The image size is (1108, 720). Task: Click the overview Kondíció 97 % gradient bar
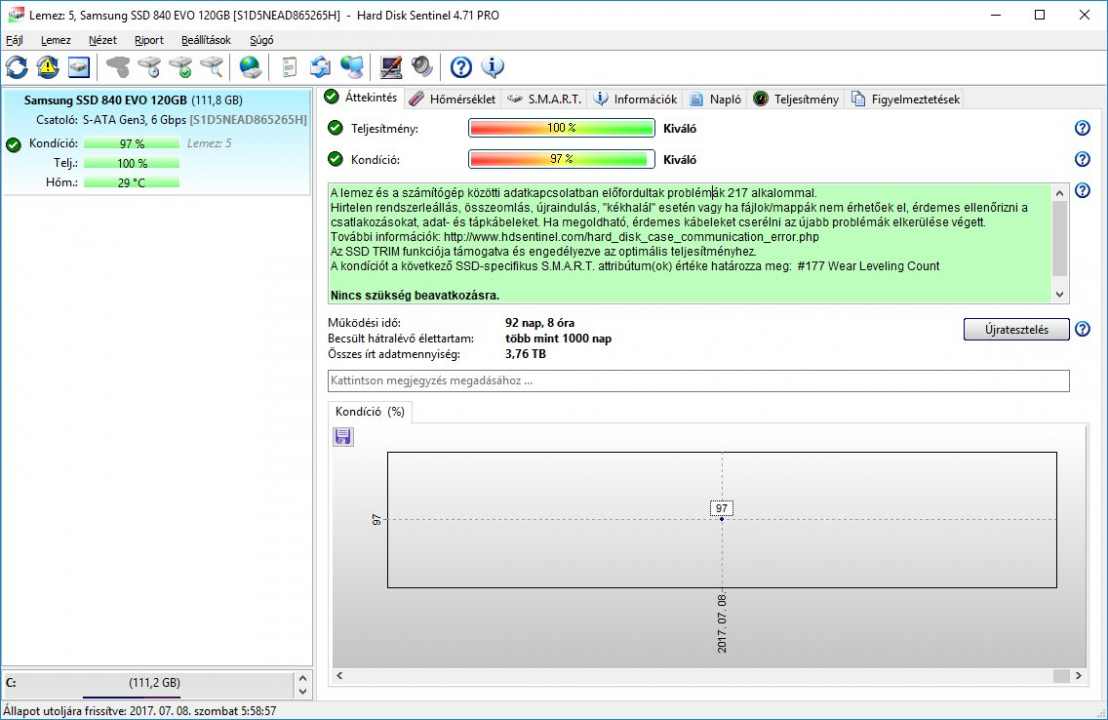coord(561,159)
